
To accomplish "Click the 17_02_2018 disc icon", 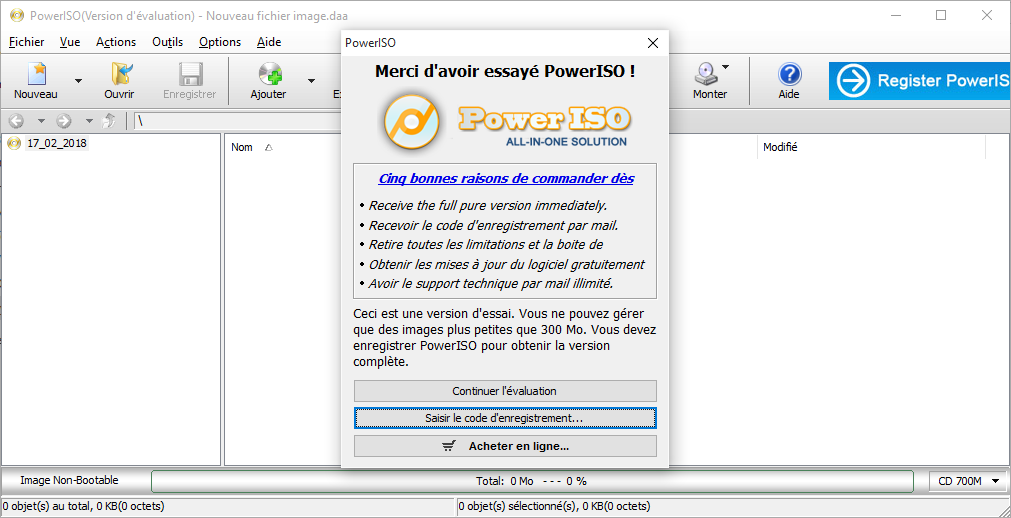I will click(14, 143).
